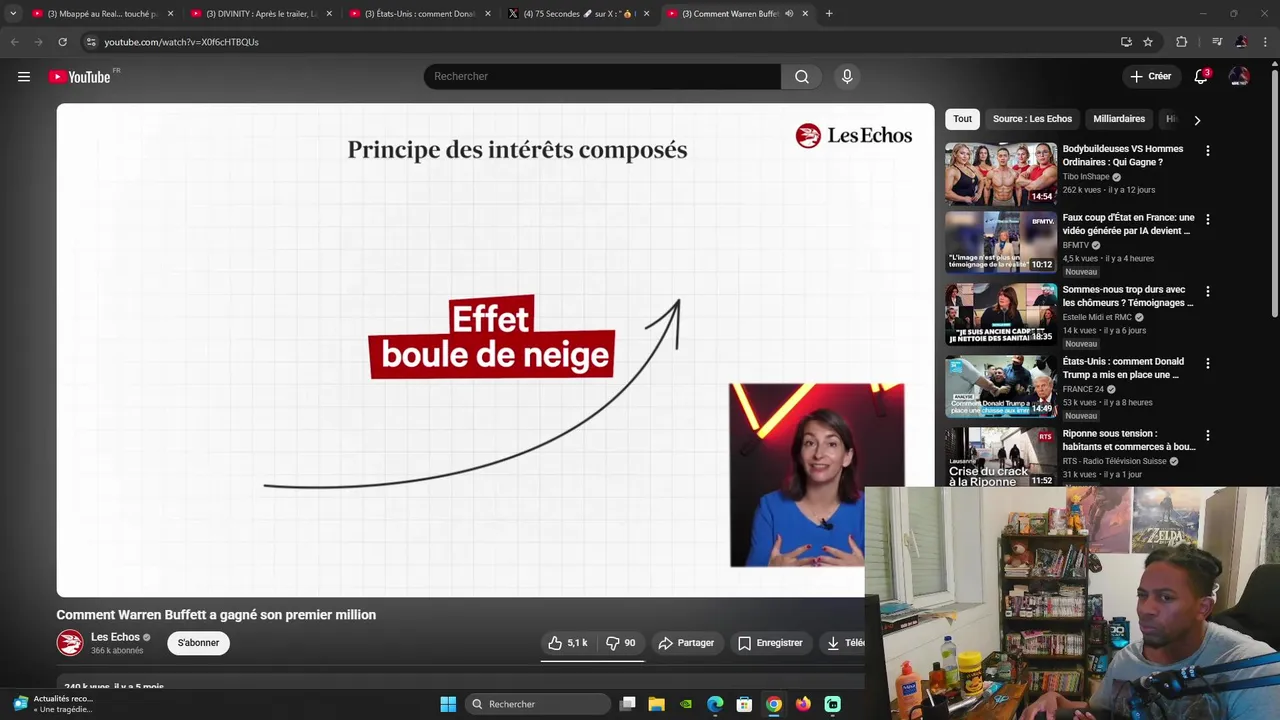Image resolution: width=1280 pixels, height=720 pixels.
Task: Open options menu for Faux coup d'État video
Action: click(x=1207, y=219)
